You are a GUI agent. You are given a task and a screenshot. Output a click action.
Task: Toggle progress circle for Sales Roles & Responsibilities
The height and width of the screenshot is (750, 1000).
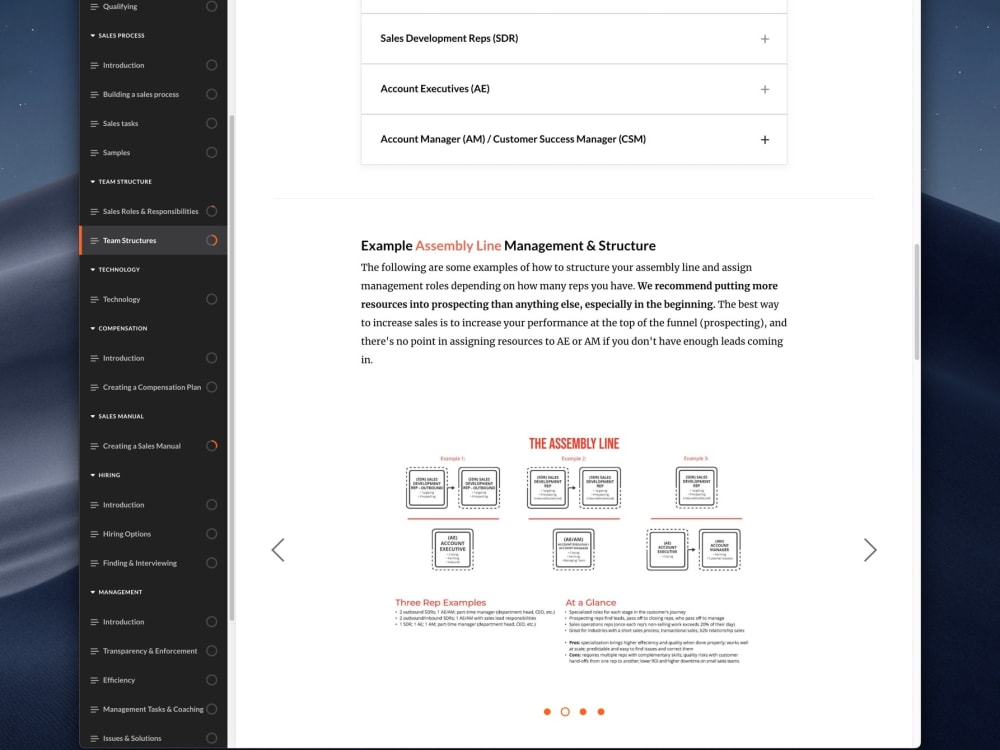click(212, 211)
